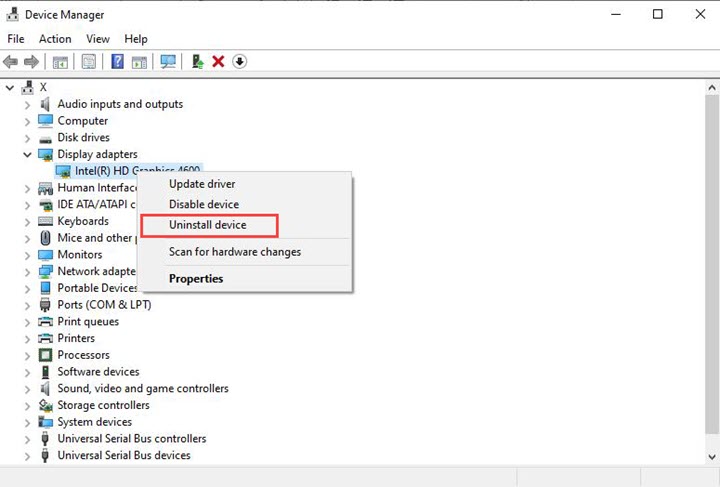Image resolution: width=720 pixels, height=487 pixels.
Task: Click the Intel(R) HD Graphics device icon
Action: (63, 171)
